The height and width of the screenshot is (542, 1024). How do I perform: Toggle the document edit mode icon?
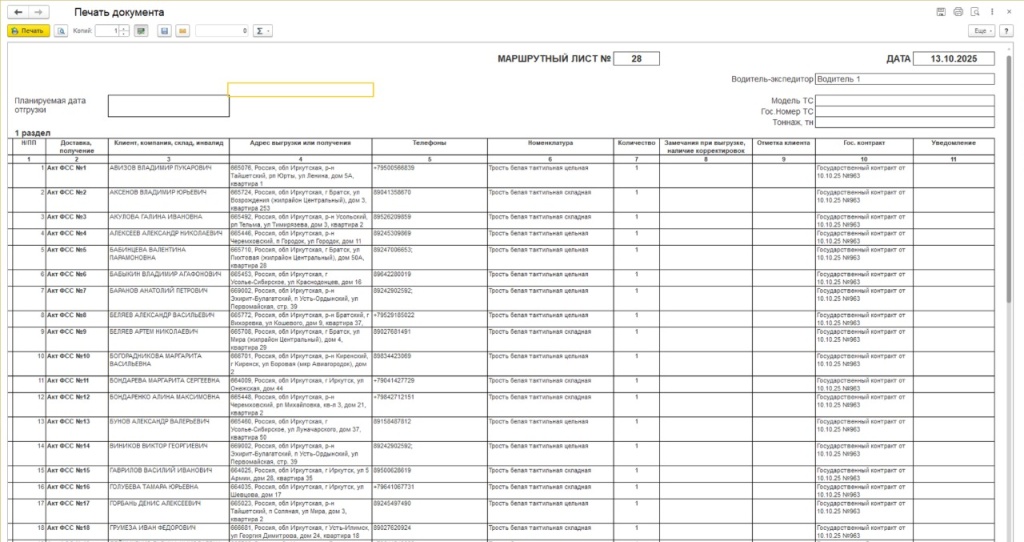click(141, 31)
